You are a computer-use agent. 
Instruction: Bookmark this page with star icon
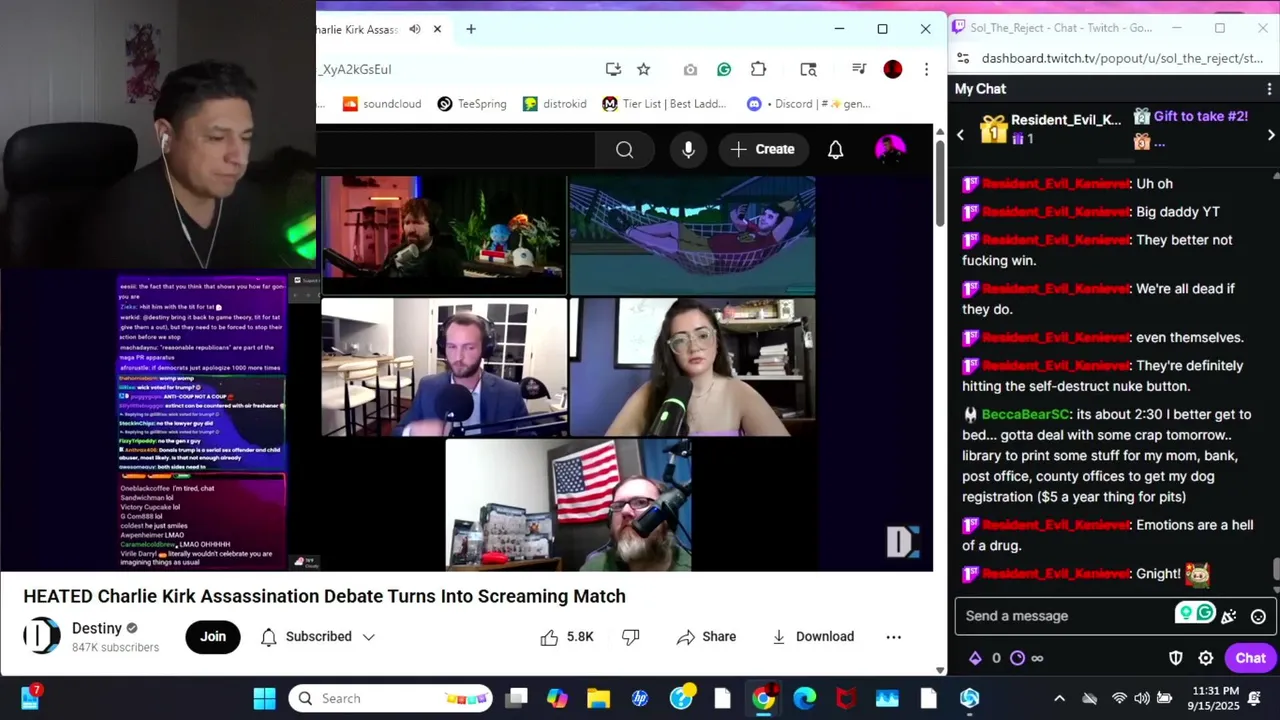[x=644, y=69]
